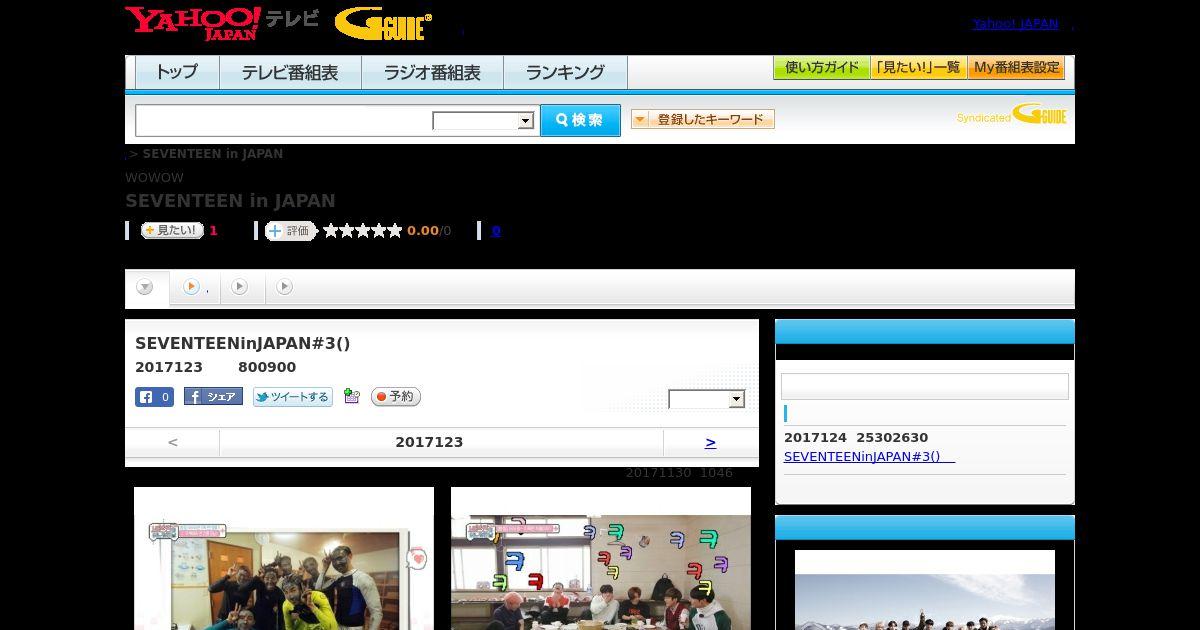Viewport: 1200px width, 630px height.
Task: Open the トップ tab
Action: [x=177, y=72]
